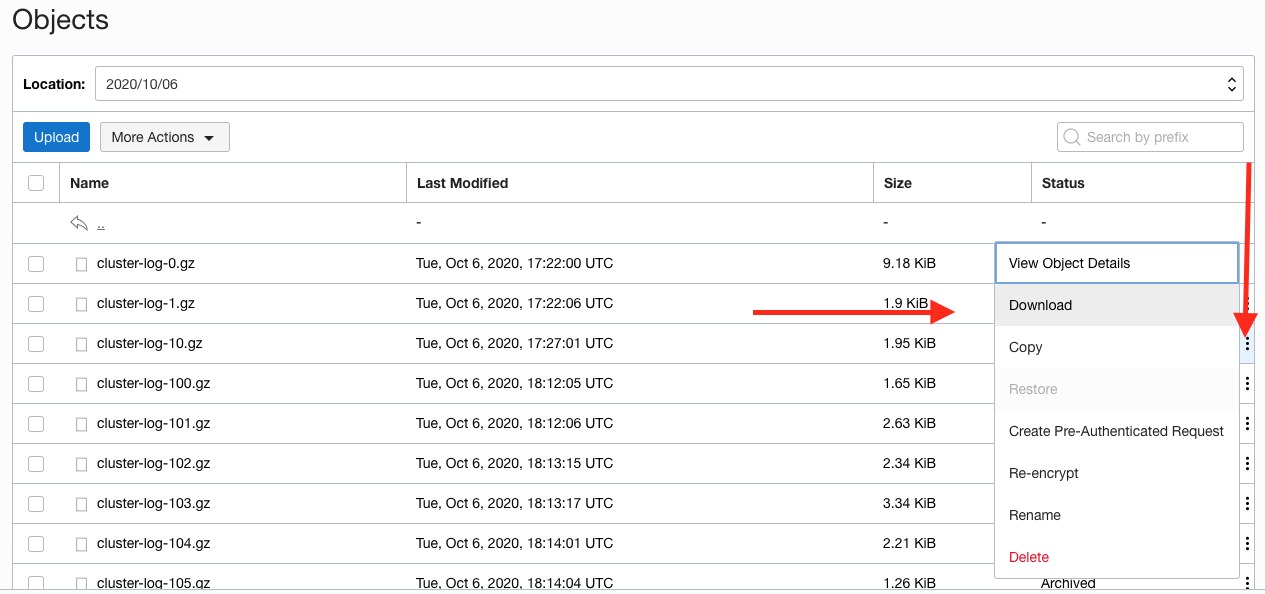Click file icon beside cluster-log-101.gz
Screen dimensions: 1265x594
[x=82, y=424]
